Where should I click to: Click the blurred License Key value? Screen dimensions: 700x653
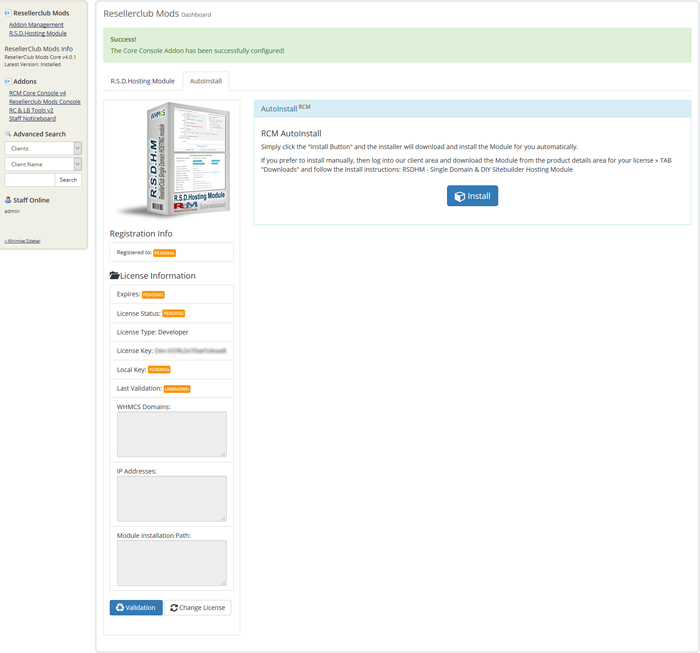pyautogui.click(x=190, y=351)
